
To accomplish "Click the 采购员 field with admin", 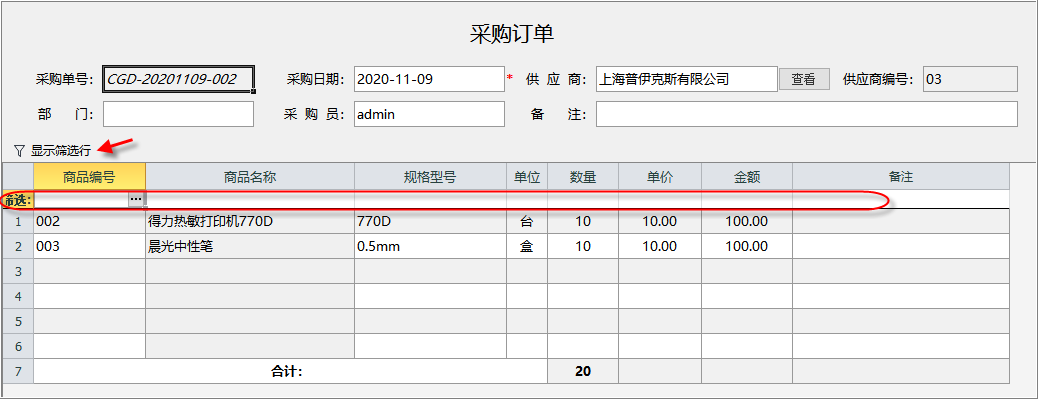I will pos(429,114).
